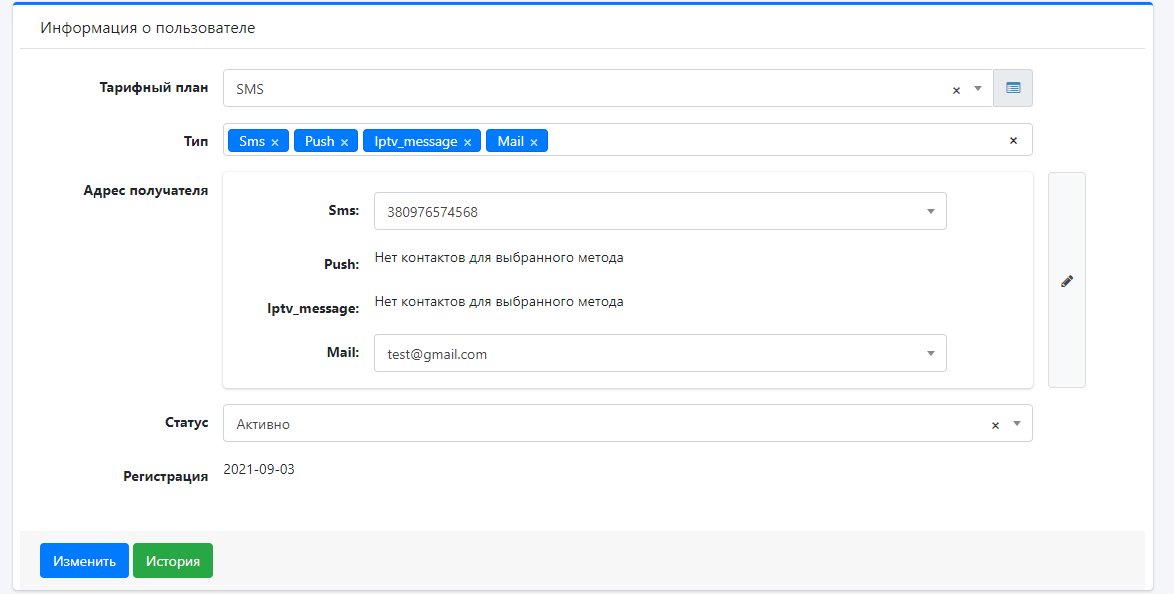Open История button
The width and height of the screenshot is (1174, 594).
click(x=173, y=561)
